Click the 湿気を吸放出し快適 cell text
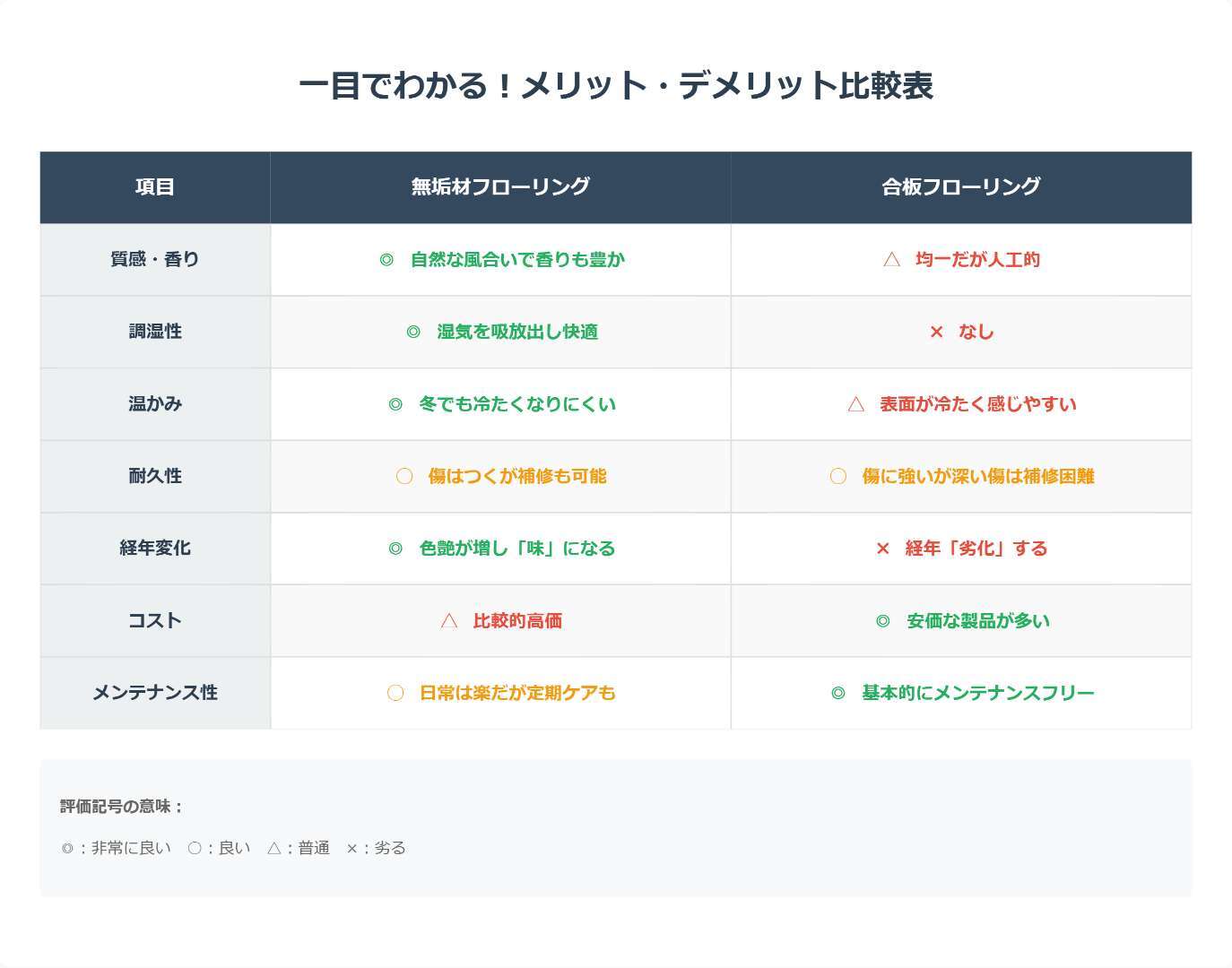The height and width of the screenshot is (968, 1232). click(x=517, y=332)
